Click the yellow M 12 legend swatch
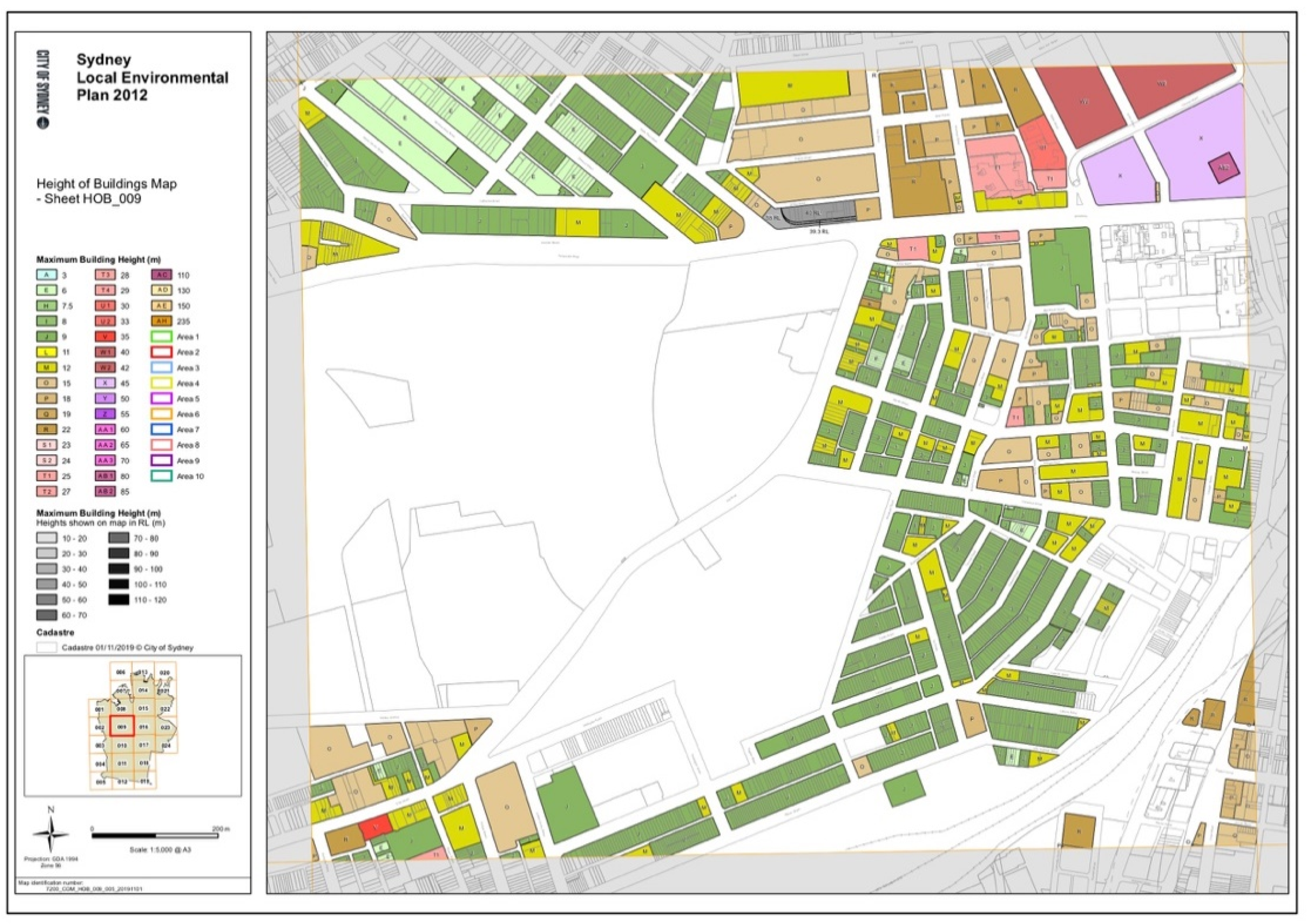The image size is (1307, 924). [47, 367]
